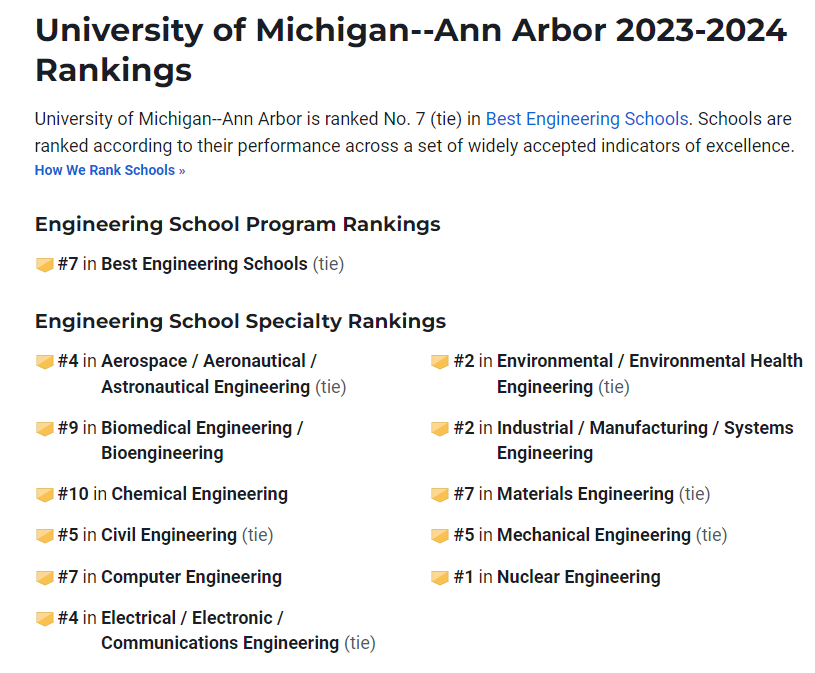This screenshot has height=673, width=815.
Task: Click badge icon beside Environmental Health Engineering
Action: click(440, 362)
